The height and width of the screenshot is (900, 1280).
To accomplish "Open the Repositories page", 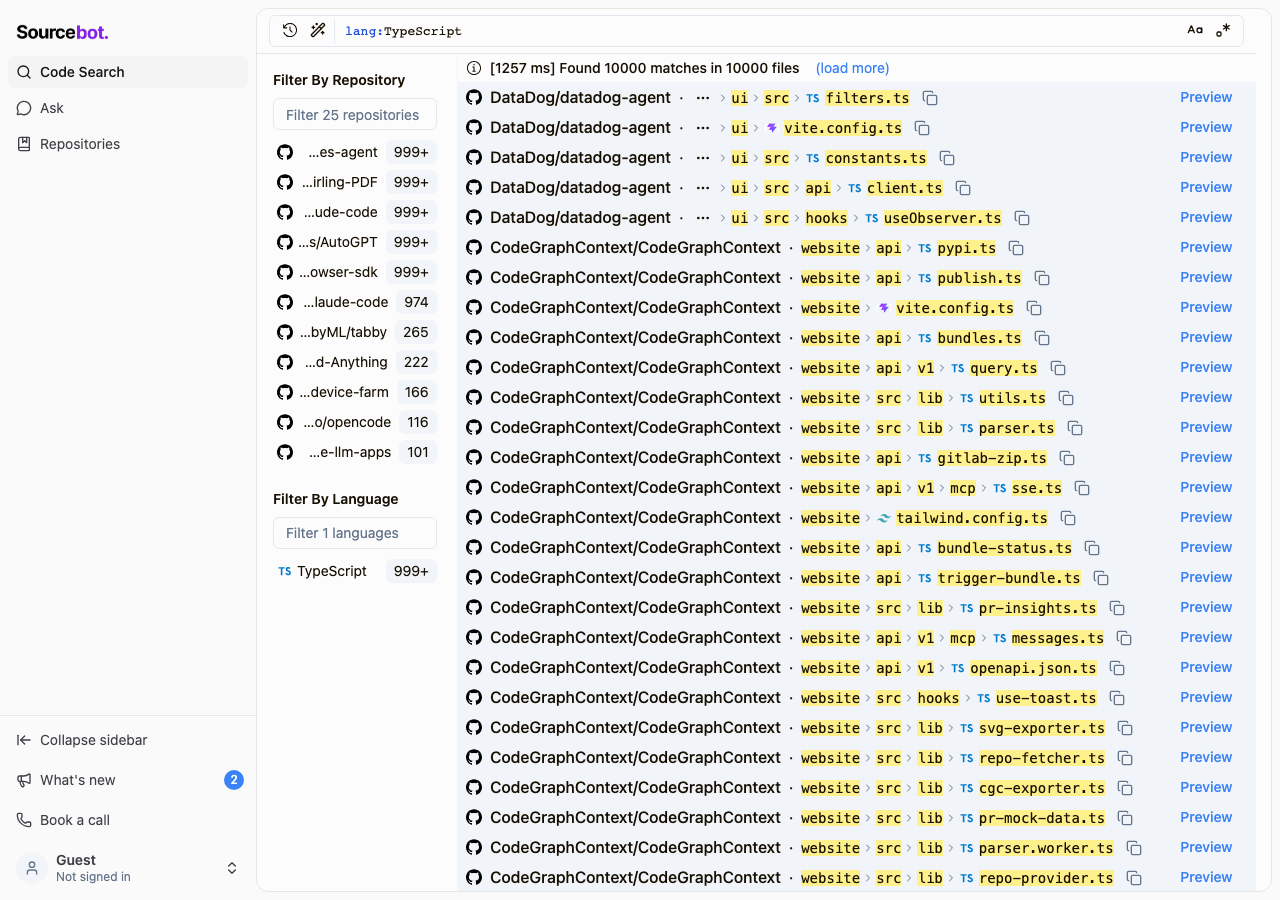I will tap(128, 144).
